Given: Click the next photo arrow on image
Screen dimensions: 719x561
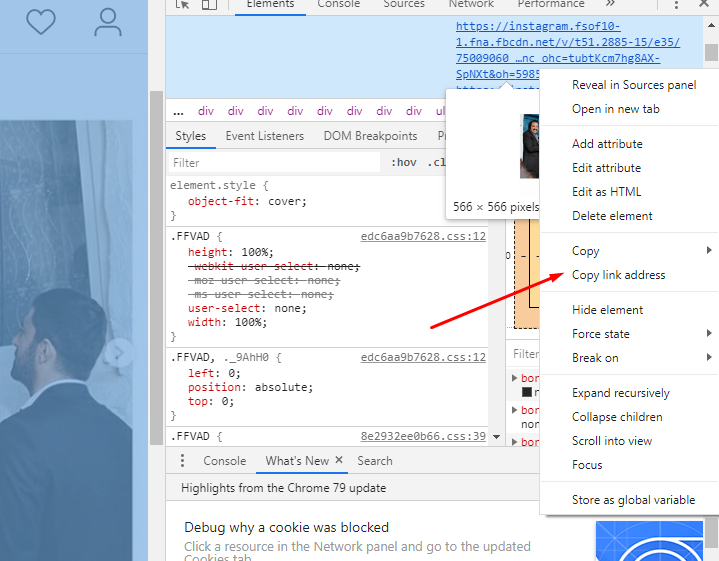Looking at the screenshot, I should (119, 353).
